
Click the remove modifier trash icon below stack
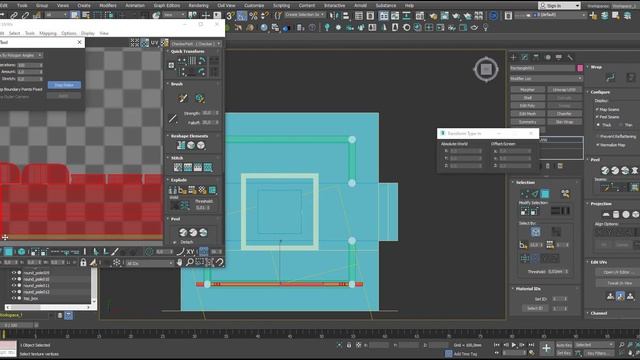click(x=548, y=166)
